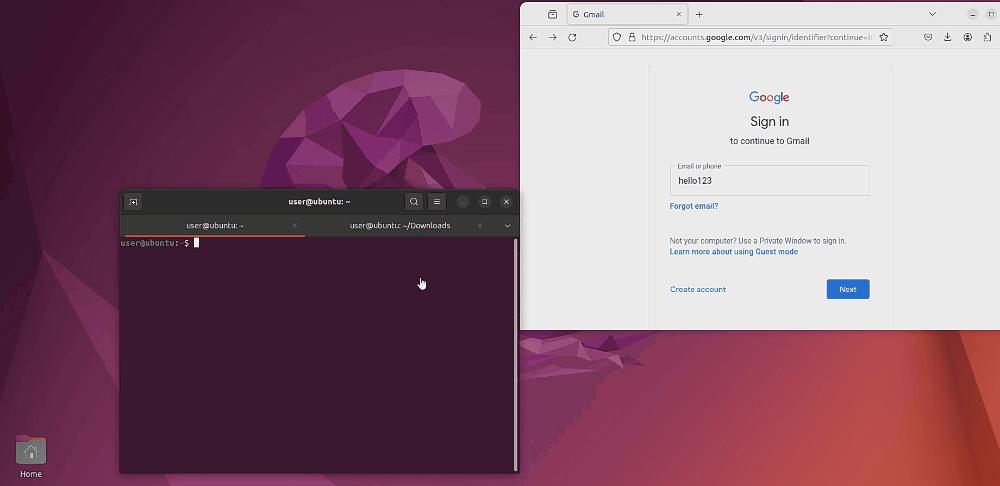Open Learn more about using Guest mode

pyautogui.click(x=733, y=252)
